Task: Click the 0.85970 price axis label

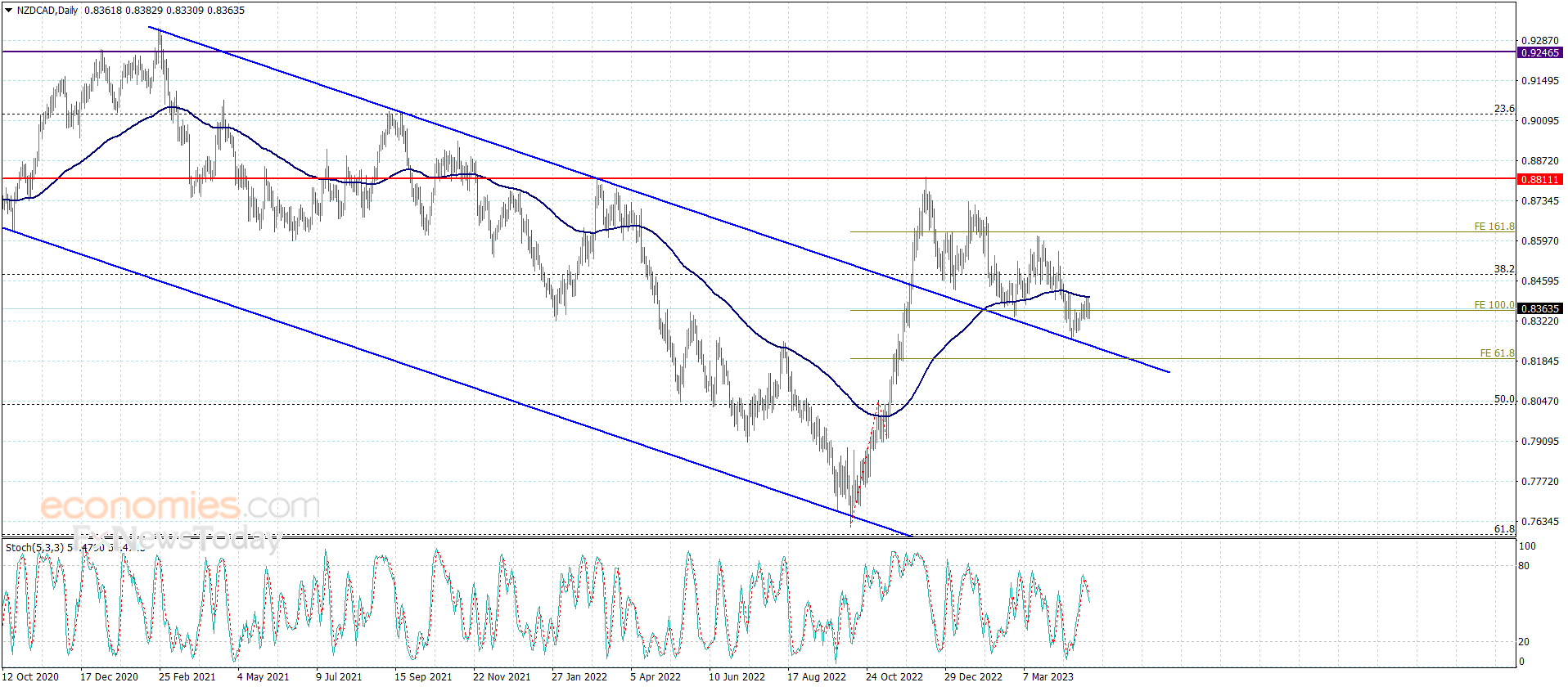Action: [x=1539, y=241]
